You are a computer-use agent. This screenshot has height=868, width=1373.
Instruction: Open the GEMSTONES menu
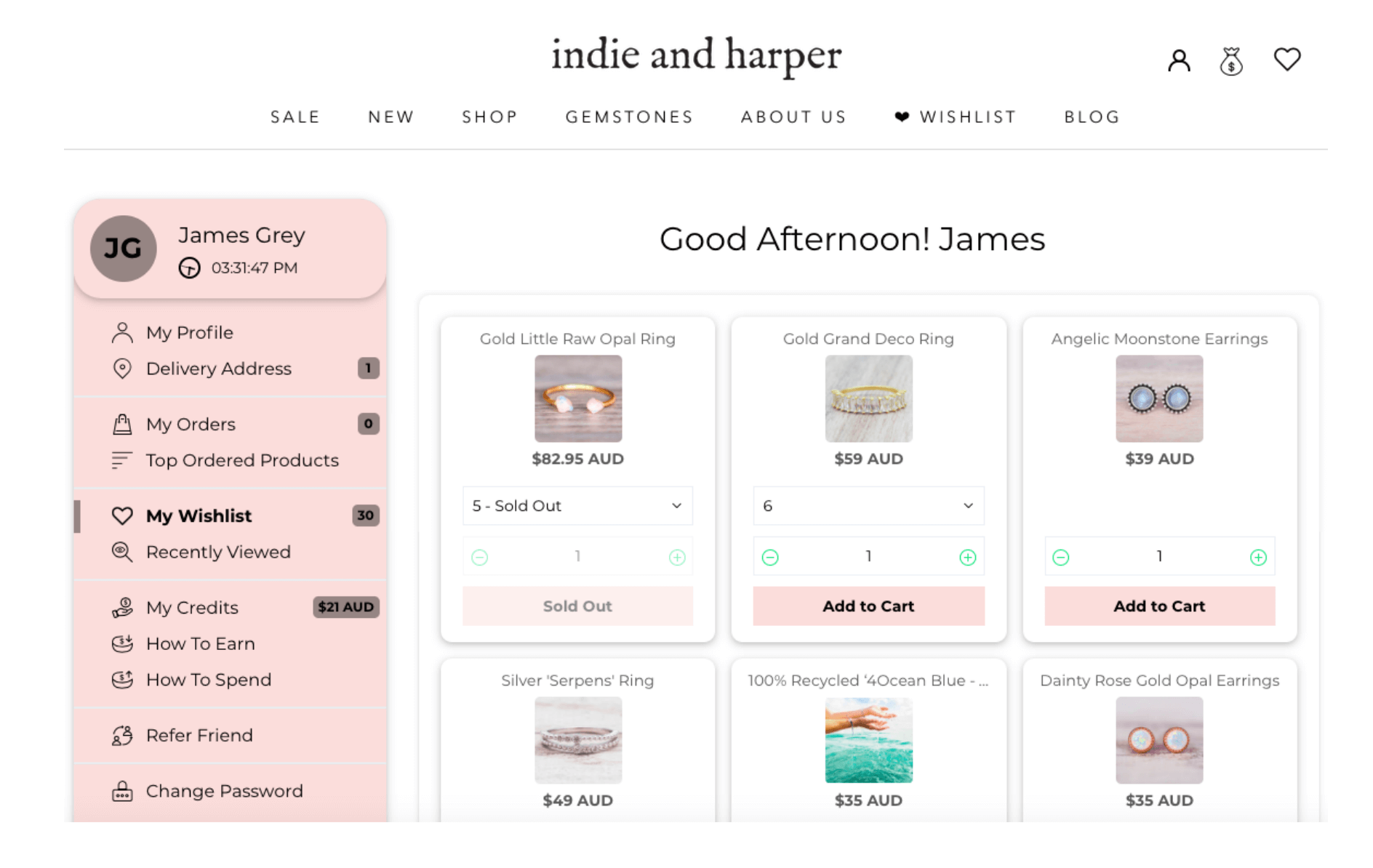click(x=629, y=117)
